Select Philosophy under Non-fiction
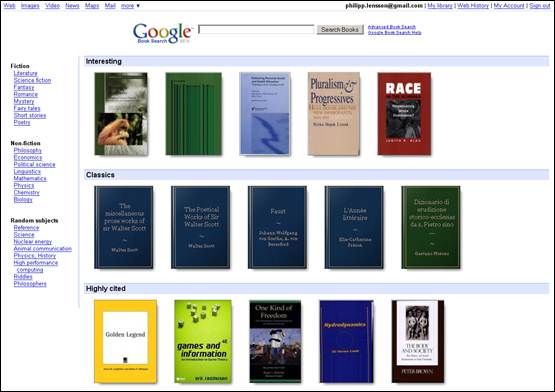Image resolution: width=555 pixels, height=392 pixels. click(28, 150)
